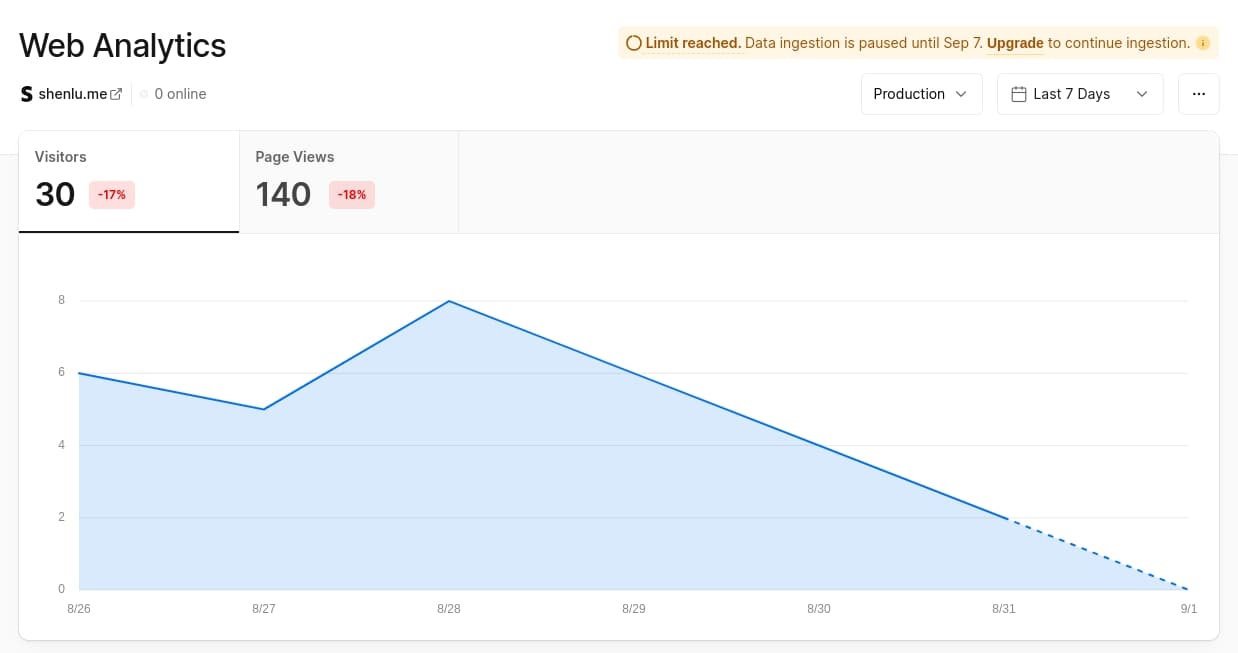Click the chart data point at 8/31

coord(1004,518)
